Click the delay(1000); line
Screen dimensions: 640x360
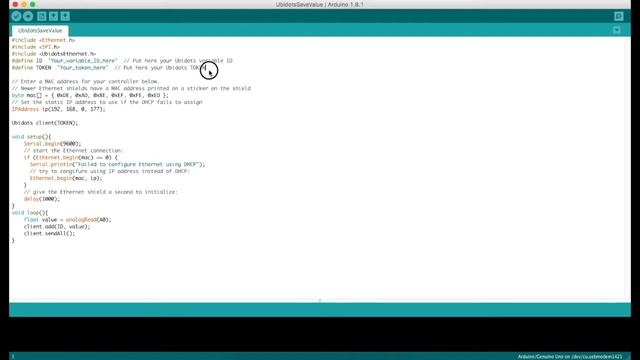42,199
